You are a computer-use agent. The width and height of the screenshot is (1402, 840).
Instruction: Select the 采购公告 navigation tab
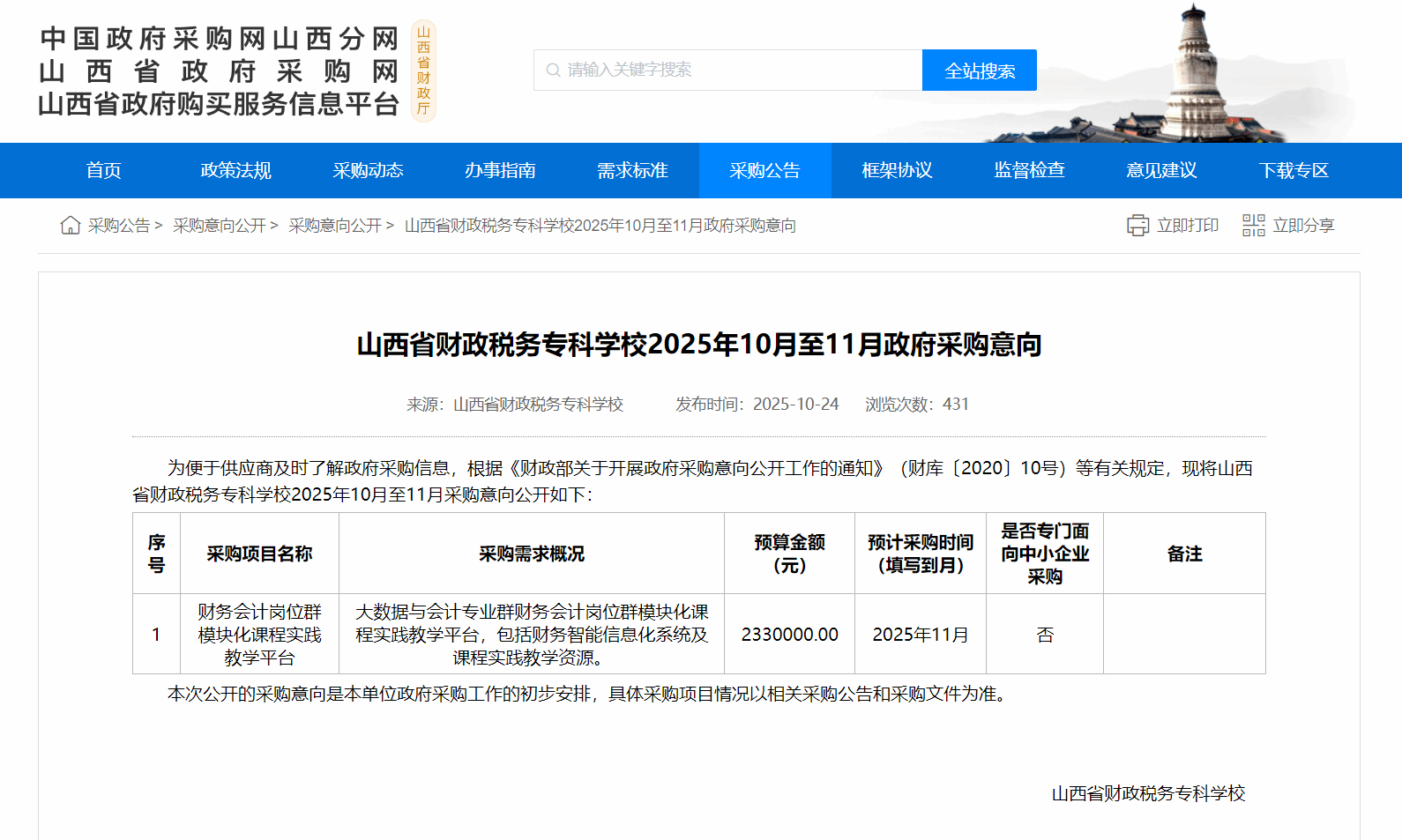765,171
